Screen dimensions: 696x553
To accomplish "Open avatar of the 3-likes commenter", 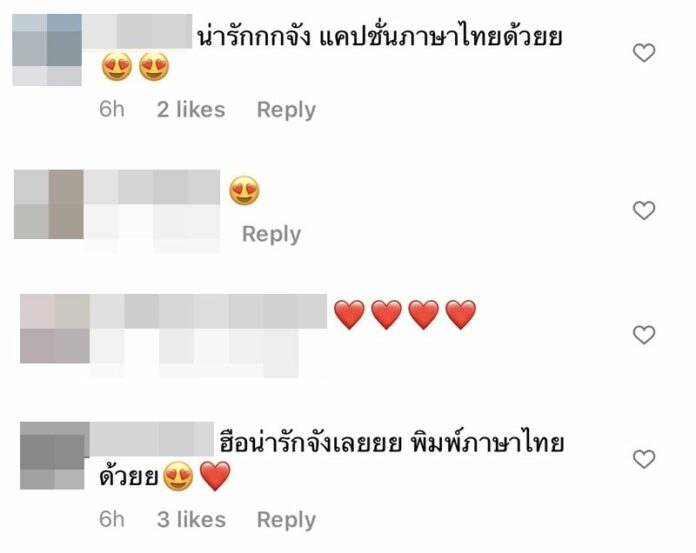I will 52,456.
